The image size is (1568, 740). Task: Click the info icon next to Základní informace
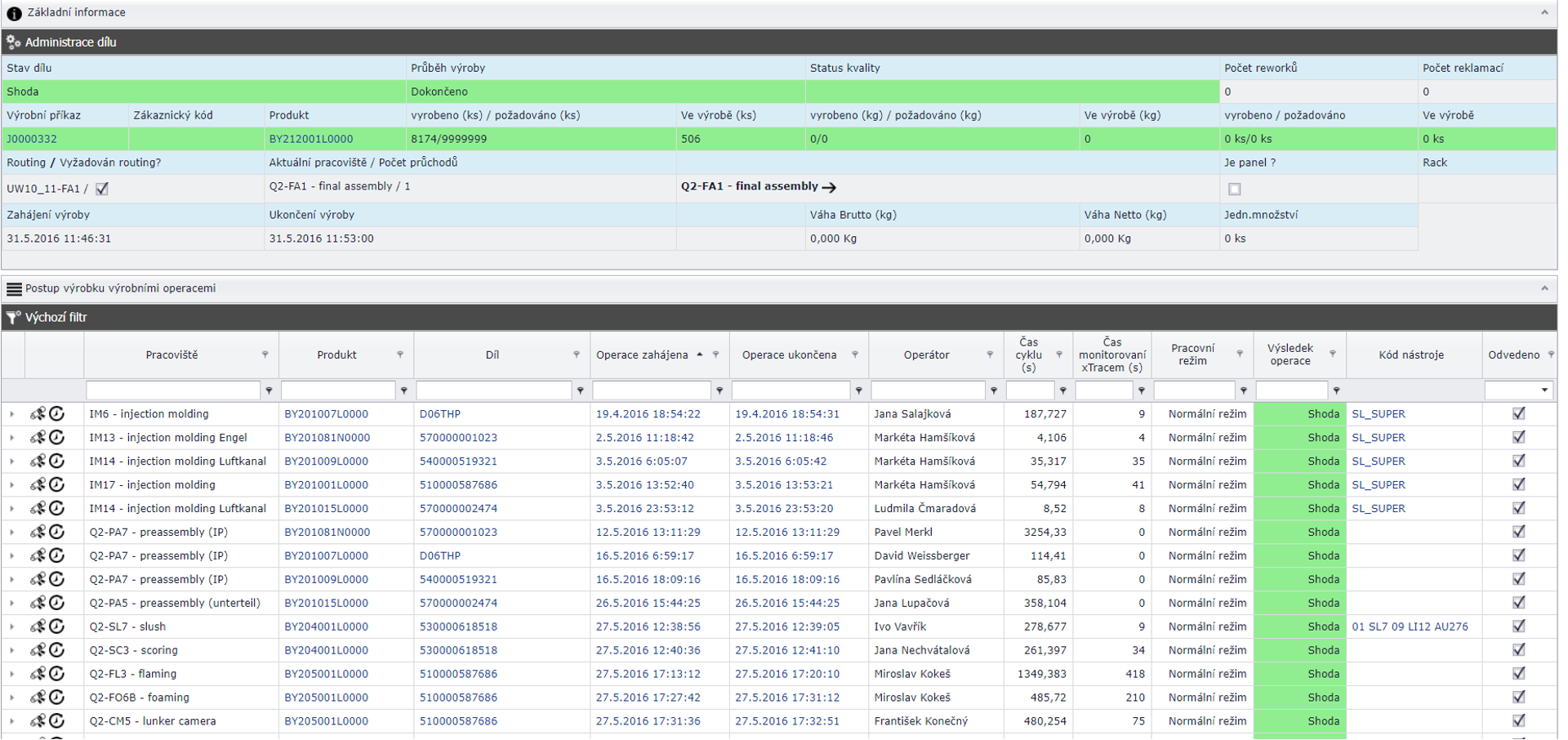click(14, 13)
